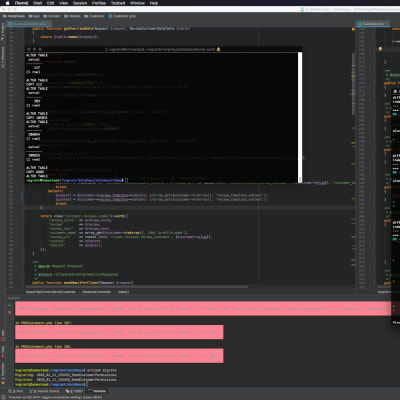Click the return view customer.reviews.index line
The image size is (400, 400).
[x=84, y=216]
